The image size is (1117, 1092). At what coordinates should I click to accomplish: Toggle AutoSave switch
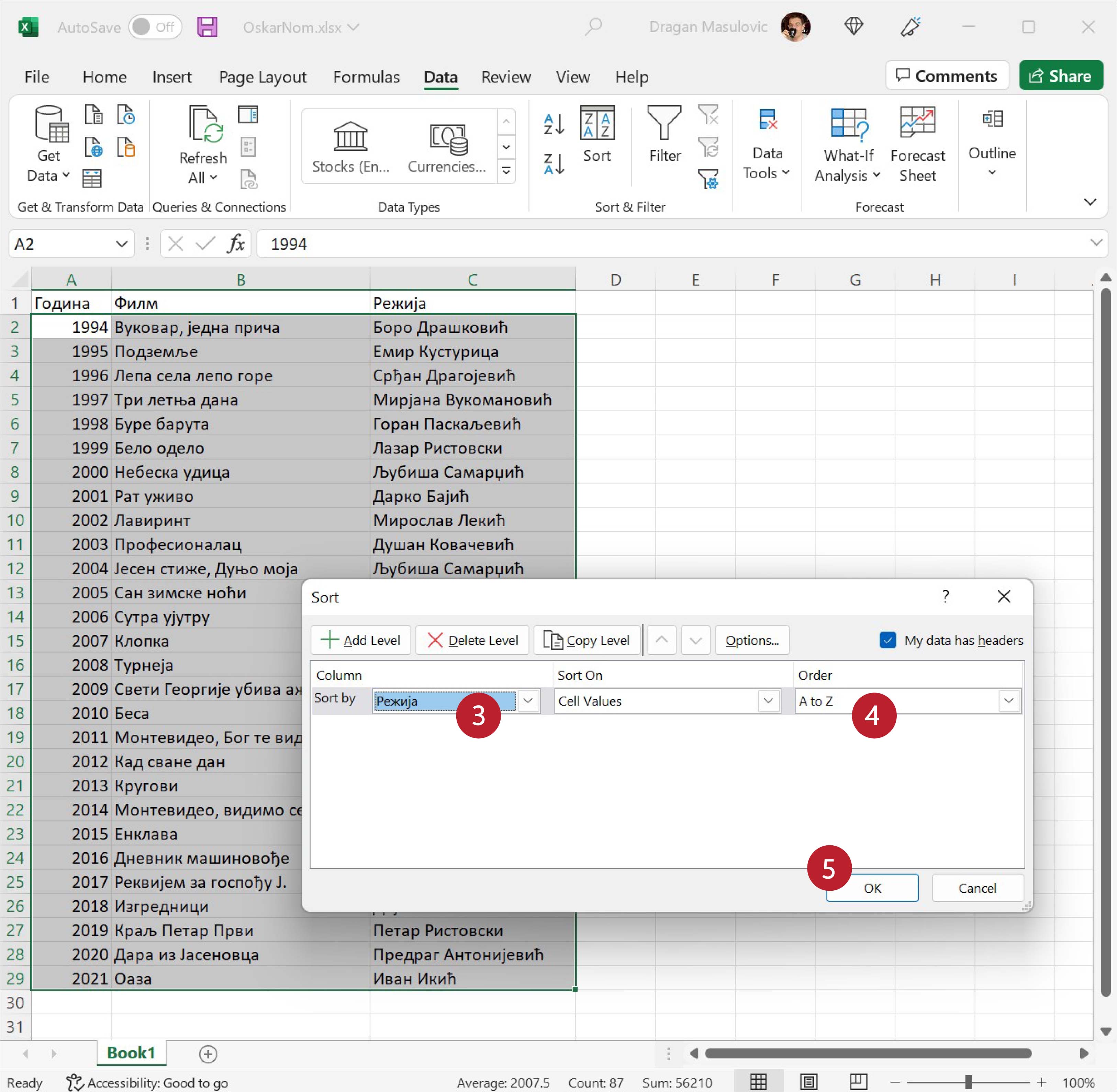[x=155, y=27]
